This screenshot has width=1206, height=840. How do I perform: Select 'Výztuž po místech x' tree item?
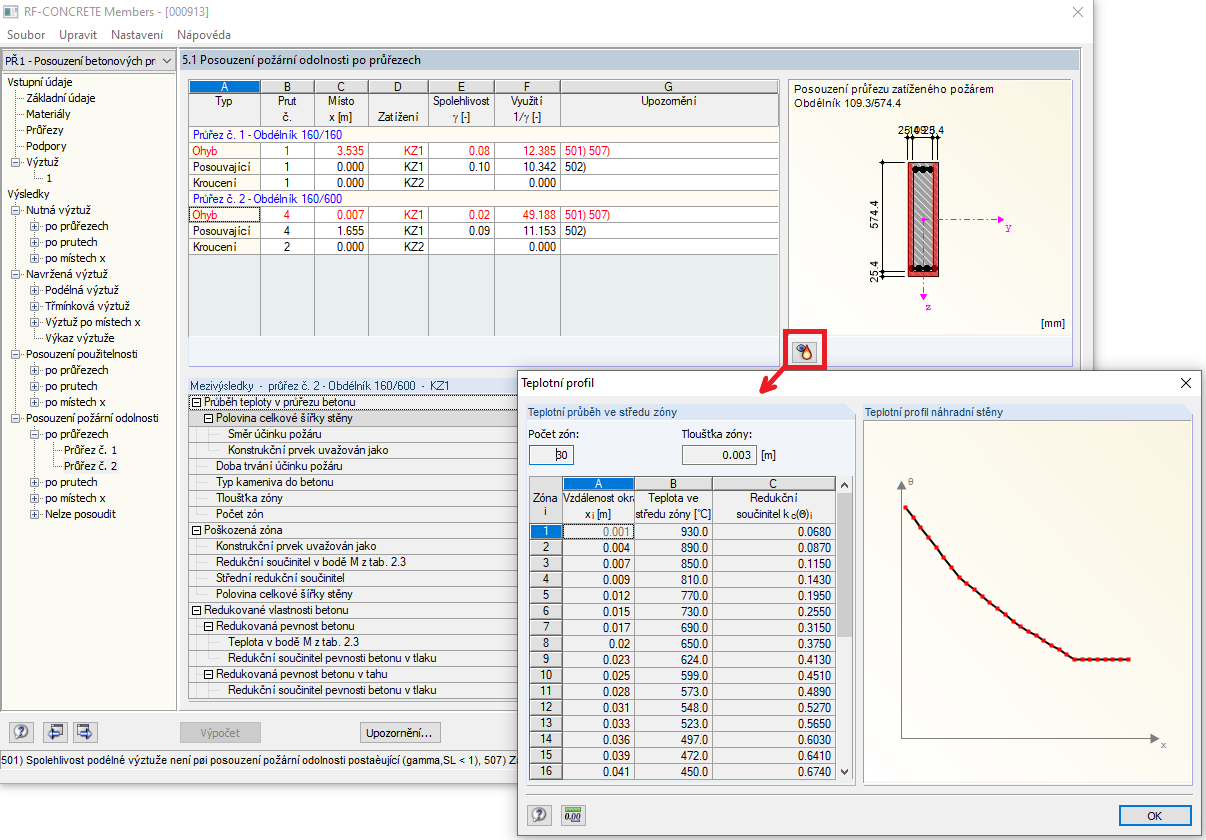[93, 322]
